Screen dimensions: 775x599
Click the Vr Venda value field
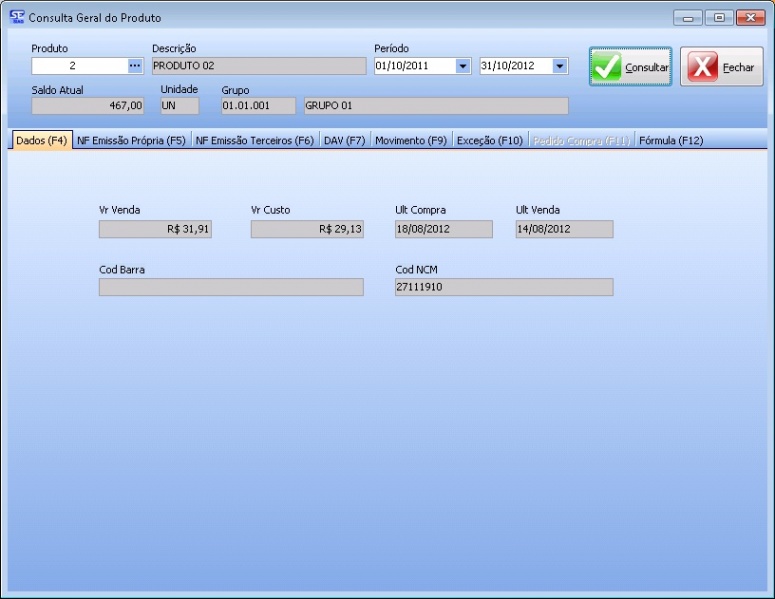[155, 229]
